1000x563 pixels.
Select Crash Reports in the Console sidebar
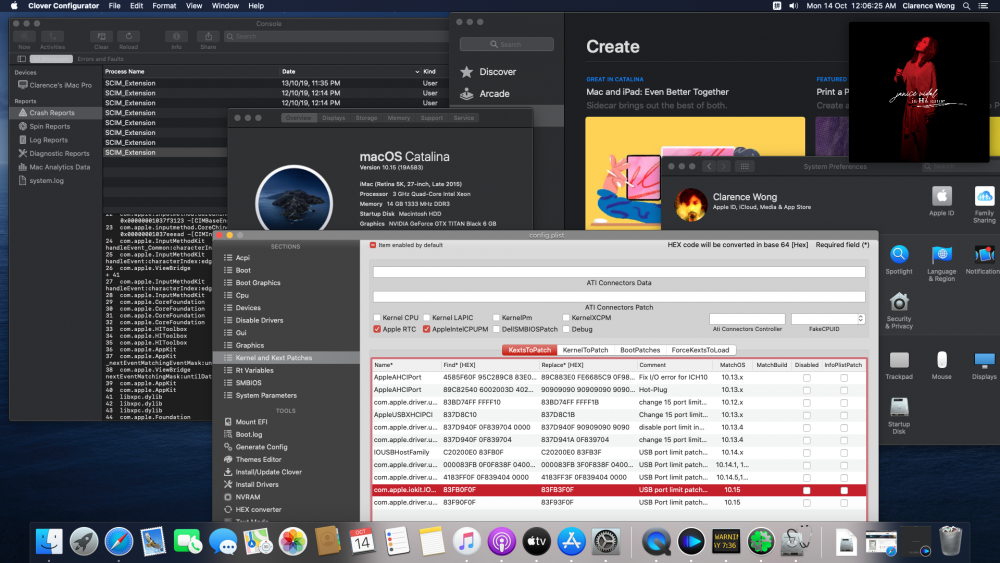(55, 113)
